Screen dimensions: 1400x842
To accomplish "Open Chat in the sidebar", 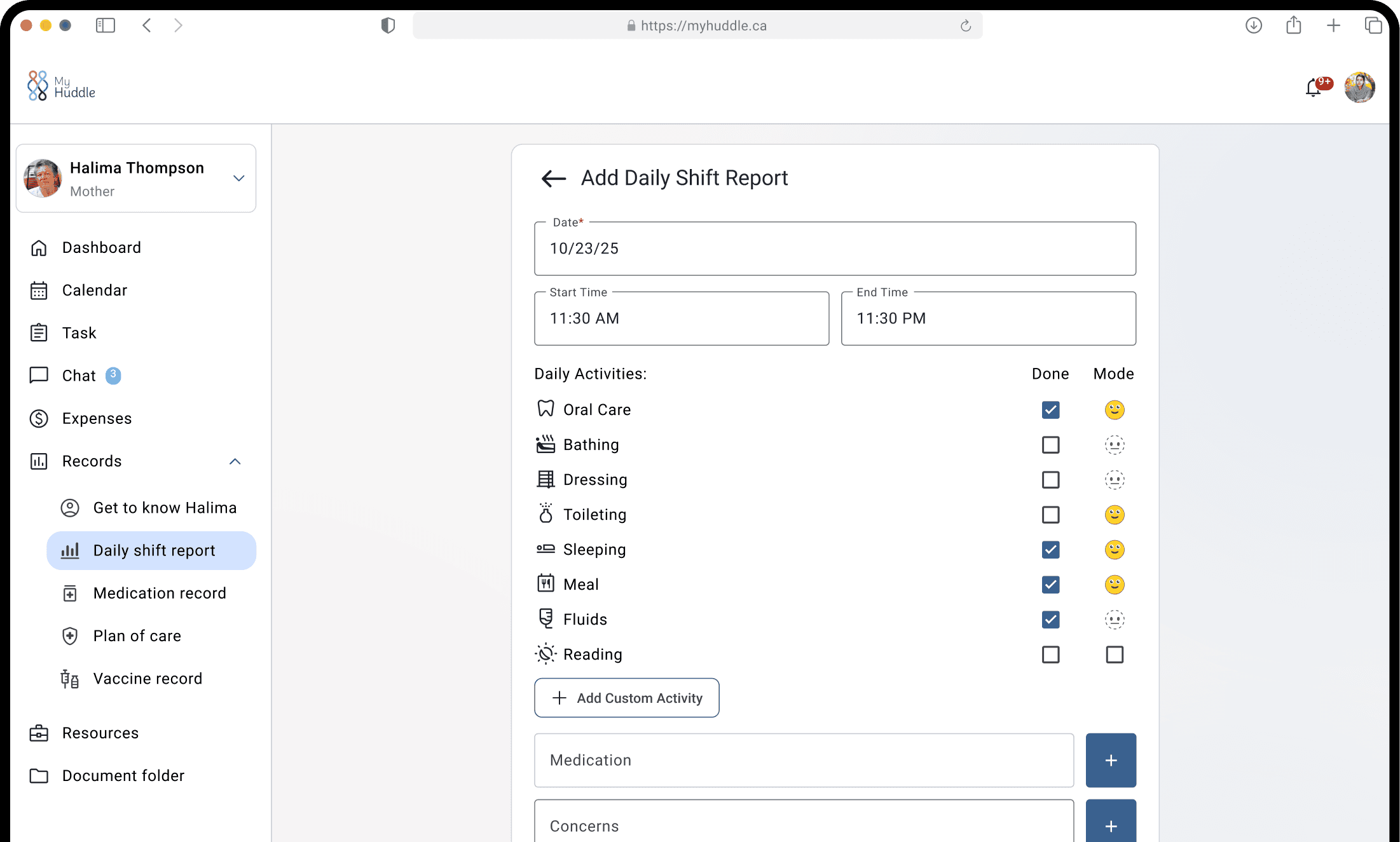I will coord(79,376).
